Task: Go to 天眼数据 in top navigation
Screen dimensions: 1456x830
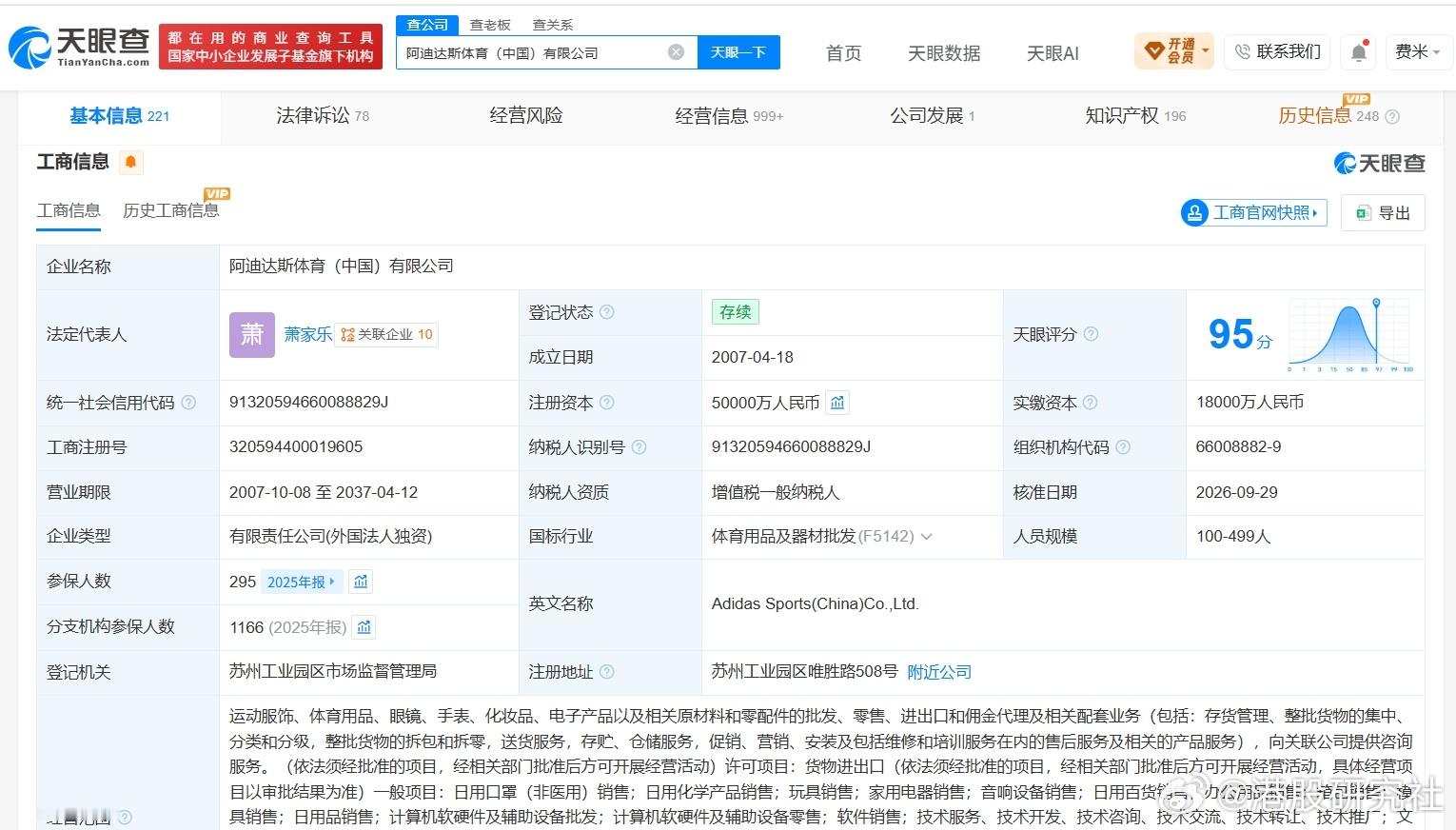Action: 944,53
